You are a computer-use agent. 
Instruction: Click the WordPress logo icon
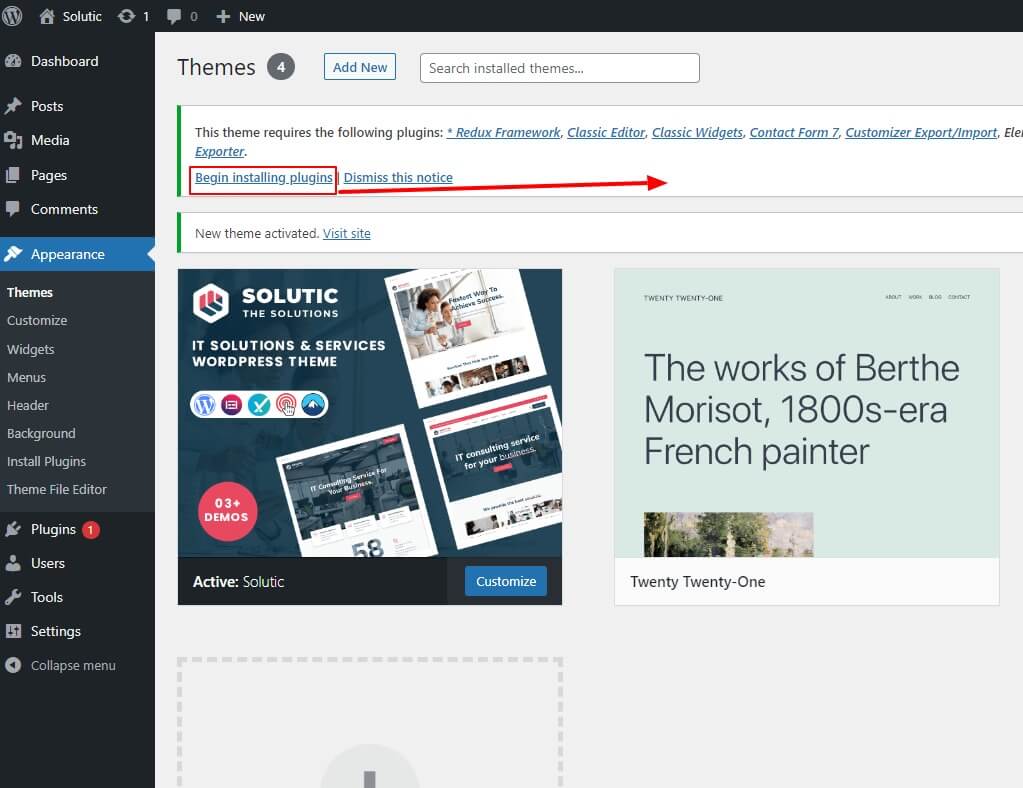pyautogui.click(x=12, y=16)
